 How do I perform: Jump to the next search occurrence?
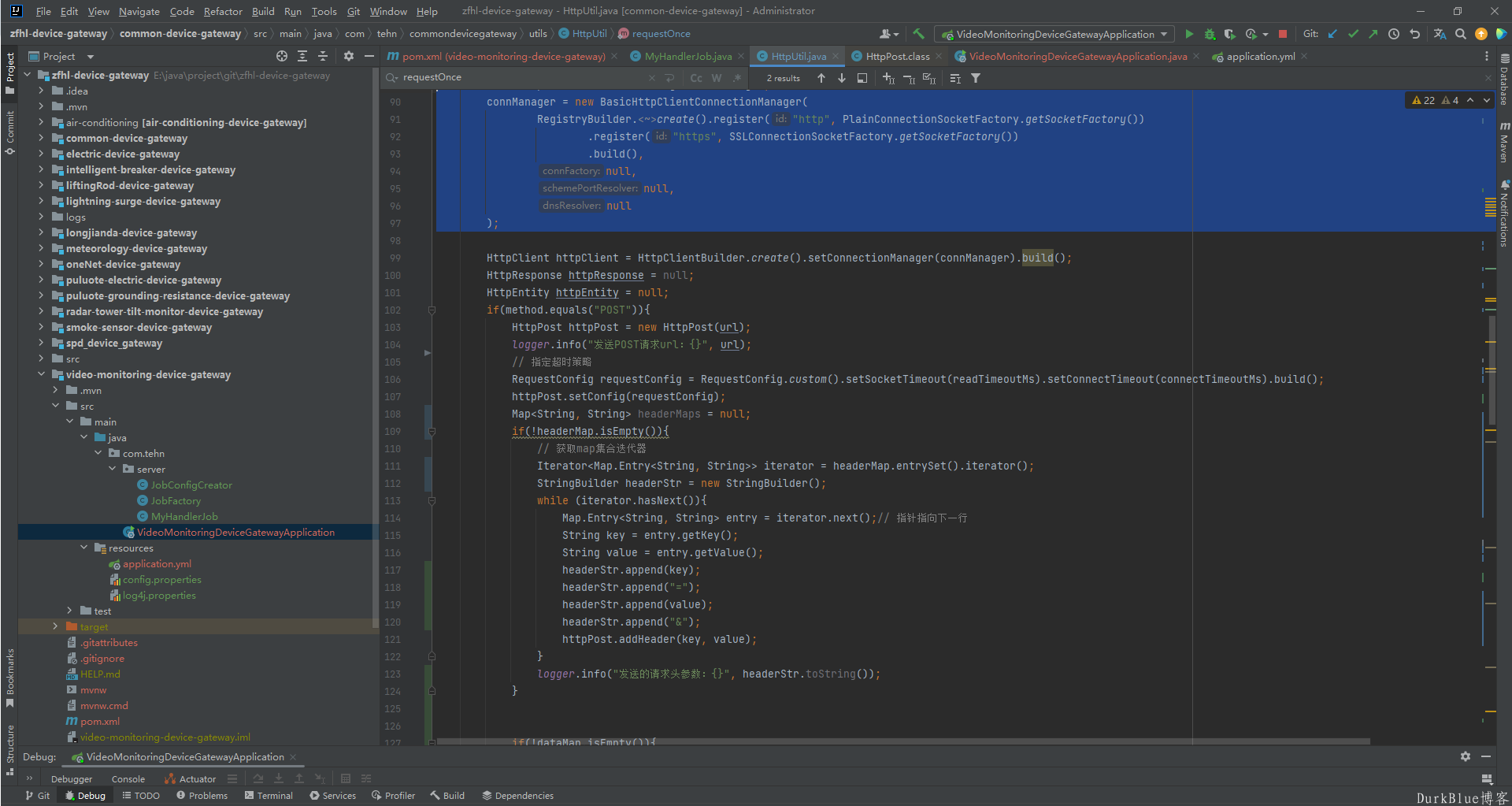(x=842, y=78)
